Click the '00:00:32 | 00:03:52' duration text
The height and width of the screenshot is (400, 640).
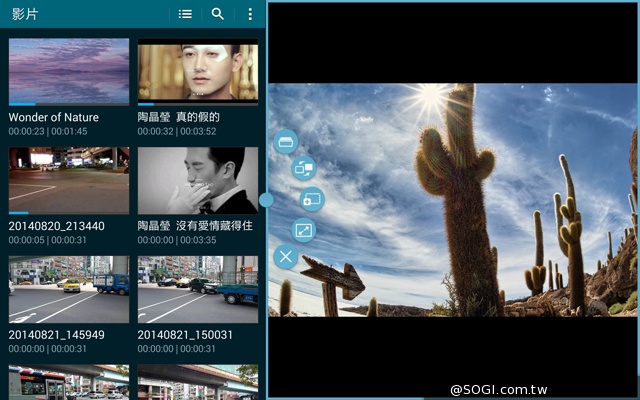click(177, 131)
